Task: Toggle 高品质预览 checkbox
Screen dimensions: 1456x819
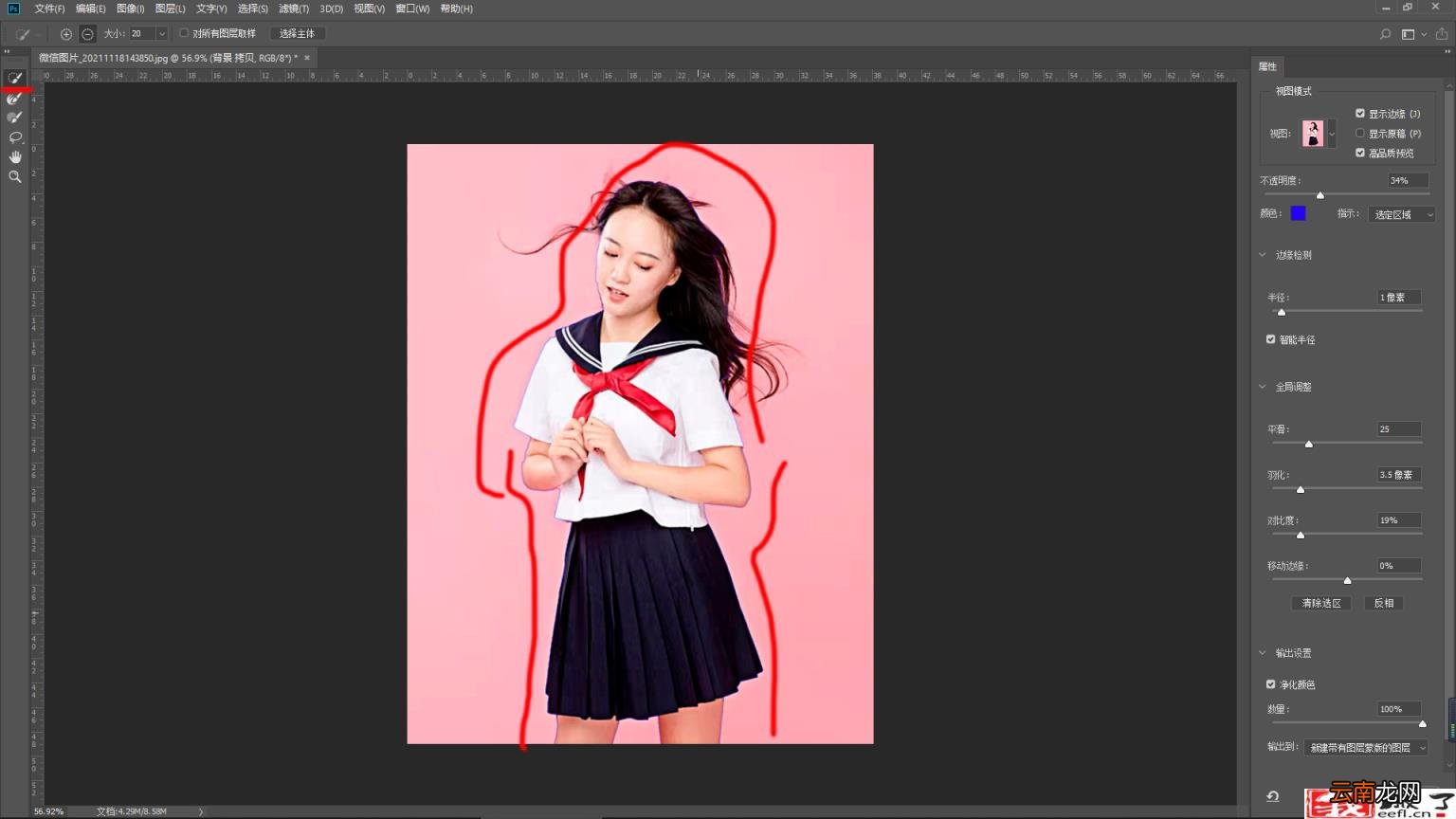Action: click(1360, 153)
